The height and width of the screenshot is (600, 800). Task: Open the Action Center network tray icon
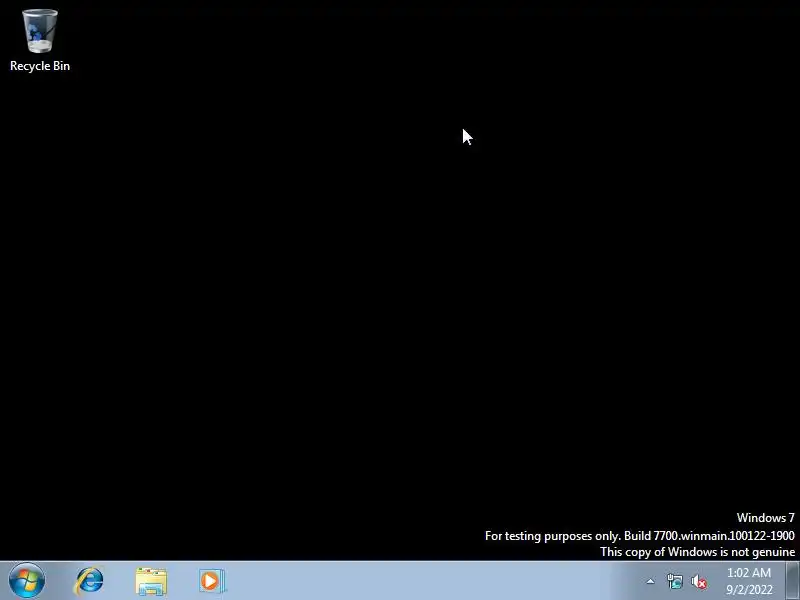[x=675, y=581]
